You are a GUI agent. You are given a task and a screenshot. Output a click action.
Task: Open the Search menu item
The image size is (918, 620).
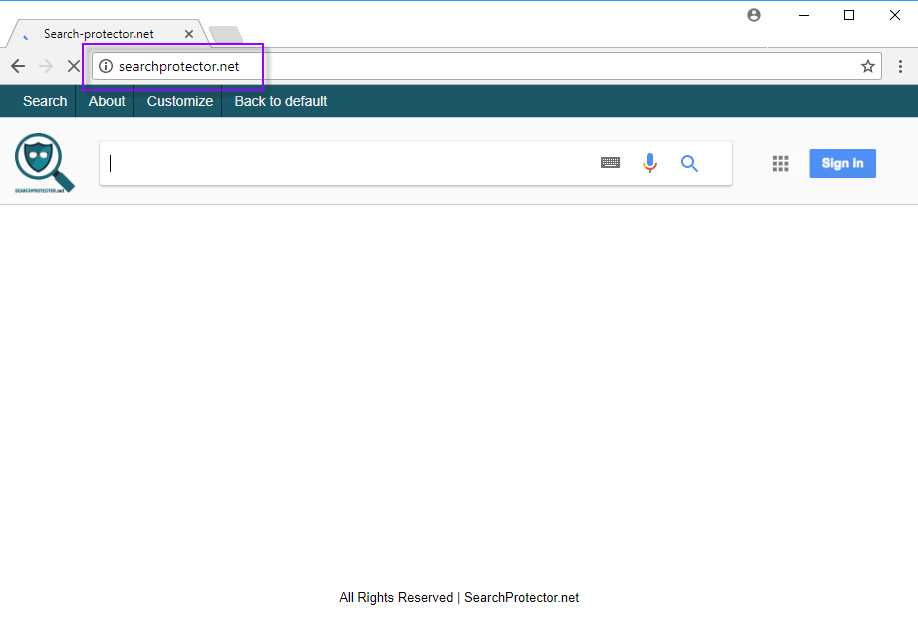(x=45, y=101)
